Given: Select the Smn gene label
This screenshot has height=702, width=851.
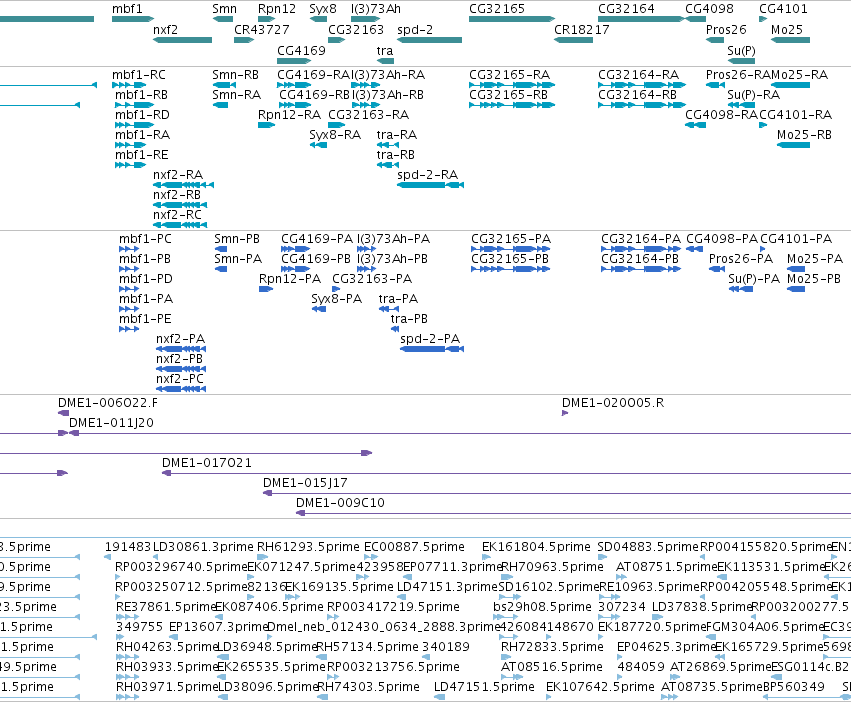Looking at the screenshot, I should [224, 9].
